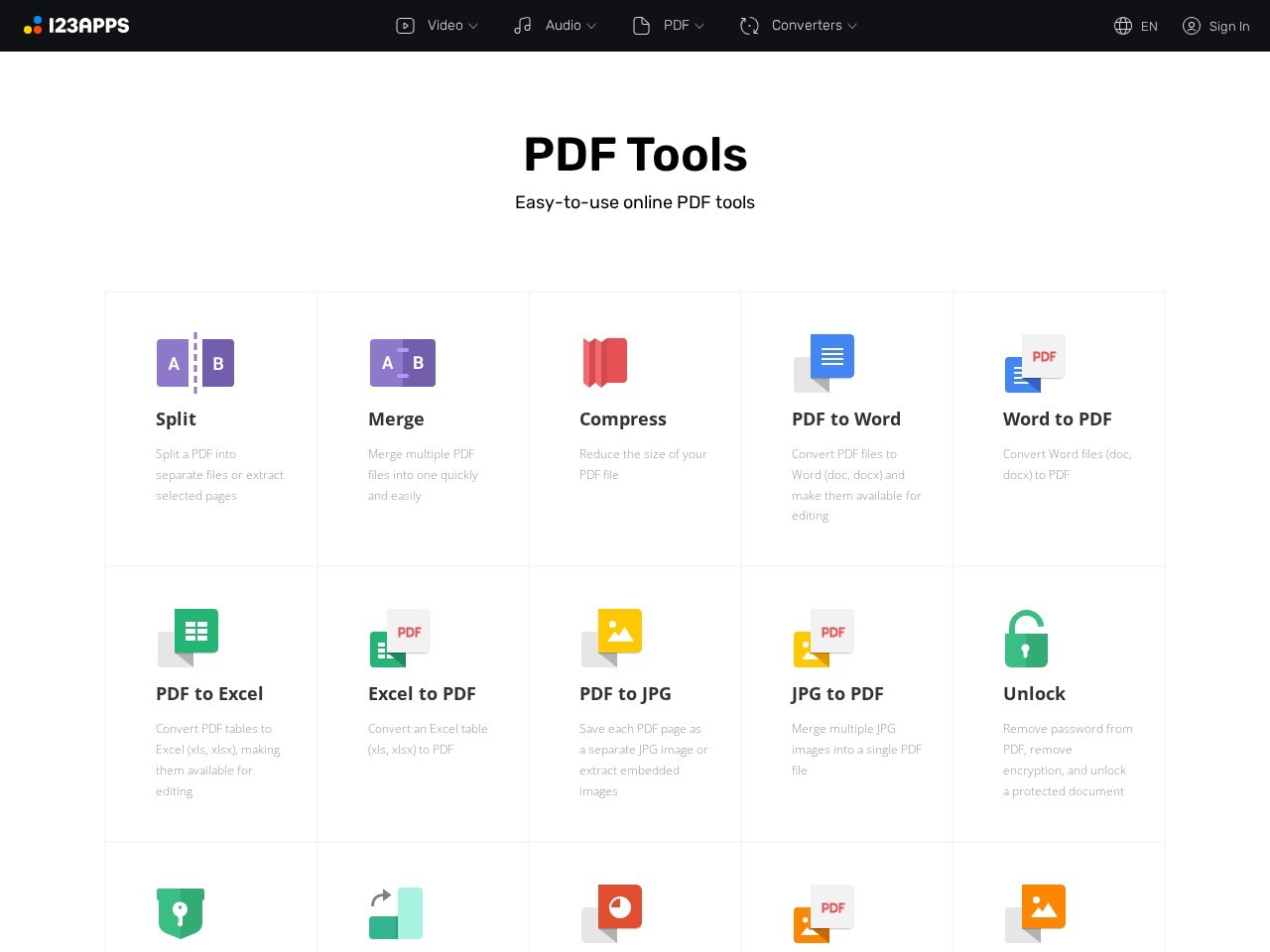Viewport: 1270px width, 952px height.
Task: Open the PDF to Excel icon
Action: pos(188,638)
